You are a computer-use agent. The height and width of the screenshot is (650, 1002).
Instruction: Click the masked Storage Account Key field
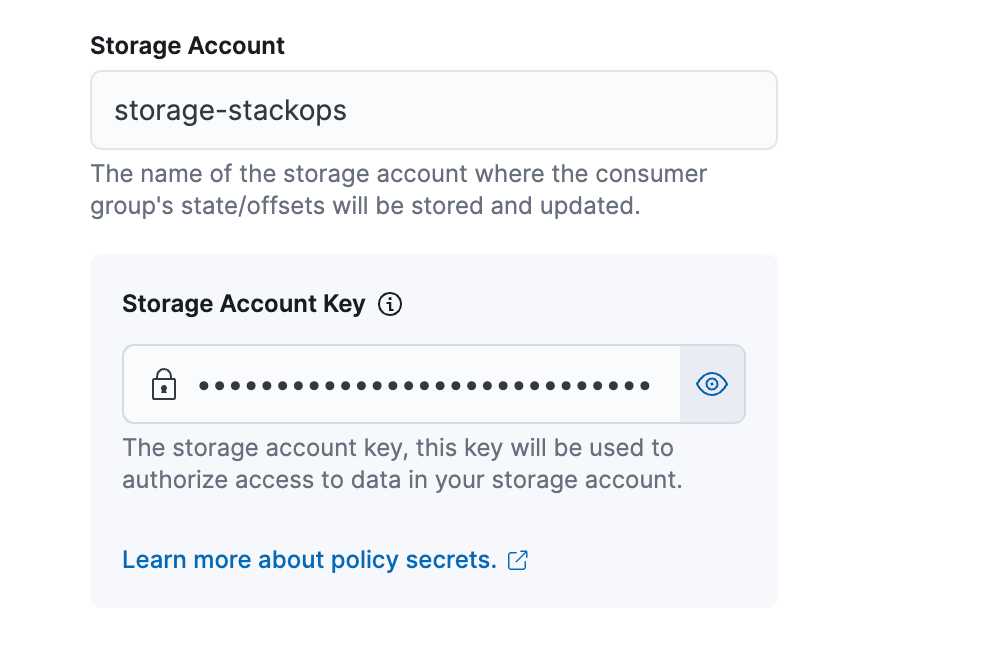click(x=400, y=384)
